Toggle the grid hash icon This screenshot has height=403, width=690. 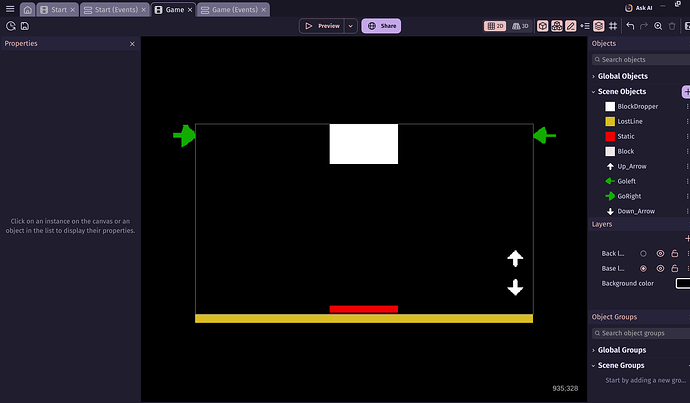(x=613, y=26)
